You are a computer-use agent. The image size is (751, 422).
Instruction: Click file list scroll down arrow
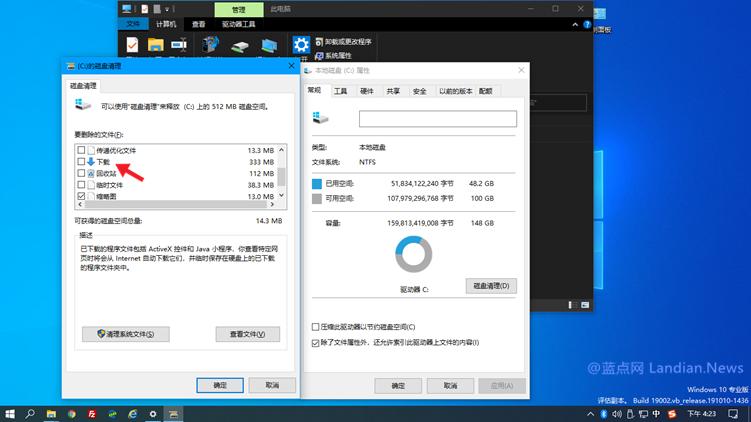(x=281, y=195)
